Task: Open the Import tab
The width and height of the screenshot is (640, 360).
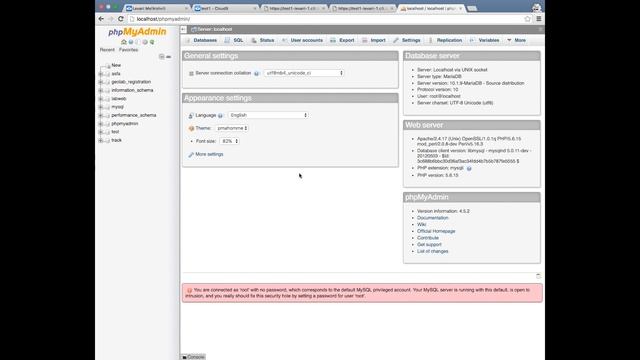Action: point(373,40)
